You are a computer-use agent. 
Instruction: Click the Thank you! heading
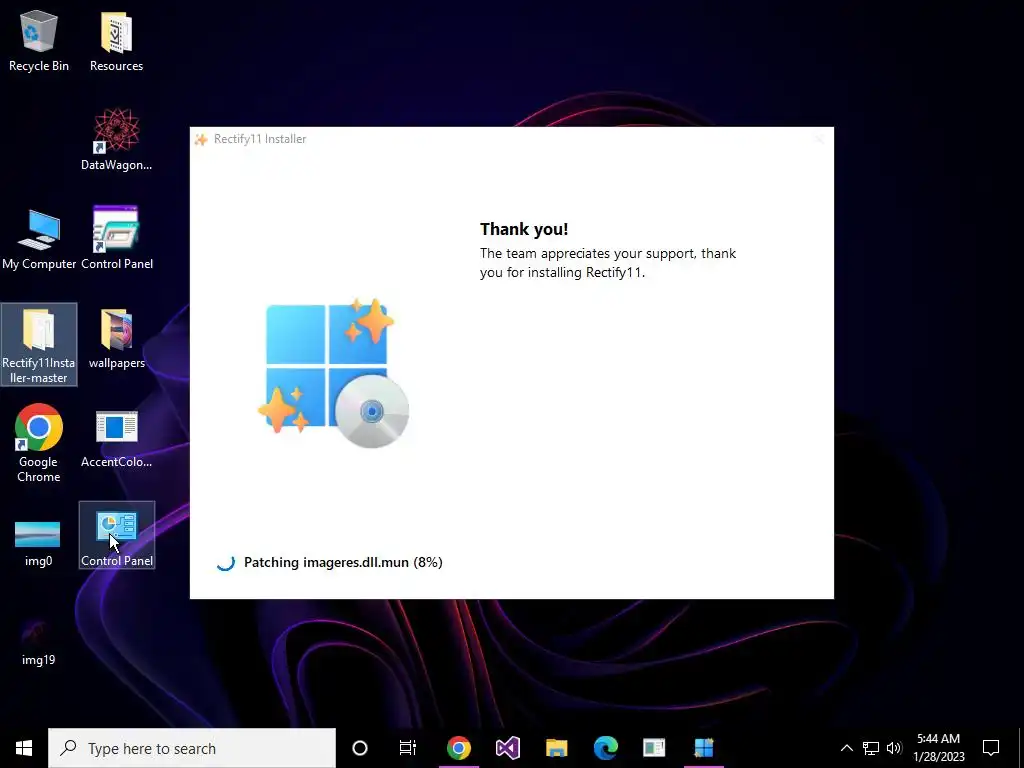pyautogui.click(x=524, y=229)
